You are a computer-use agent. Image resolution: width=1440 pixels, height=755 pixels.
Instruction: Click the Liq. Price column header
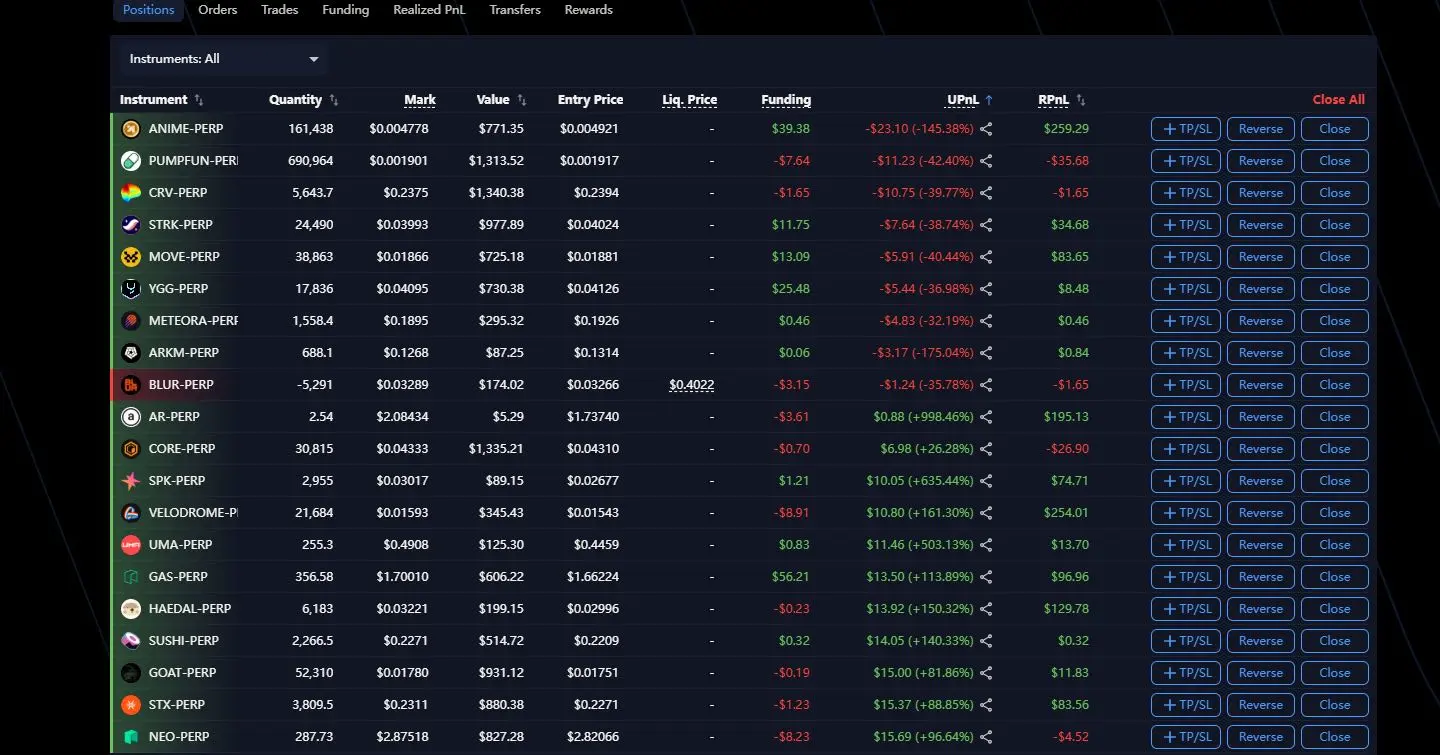click(x=690, y=100)
